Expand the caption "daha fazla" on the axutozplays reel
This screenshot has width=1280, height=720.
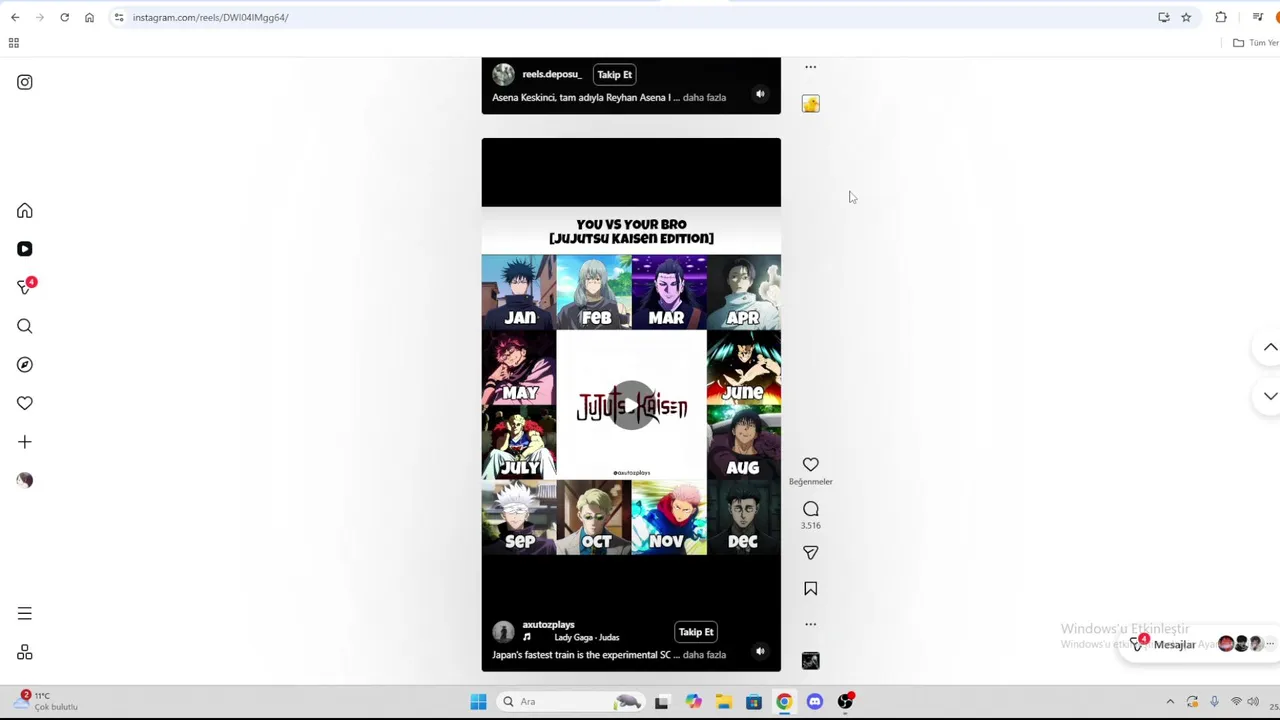[x=704, y=655]
